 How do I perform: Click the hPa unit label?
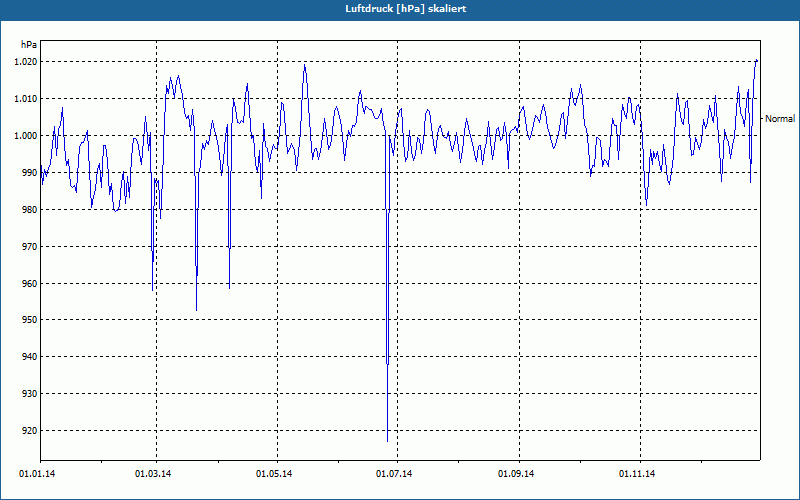[x=29, y=45]
